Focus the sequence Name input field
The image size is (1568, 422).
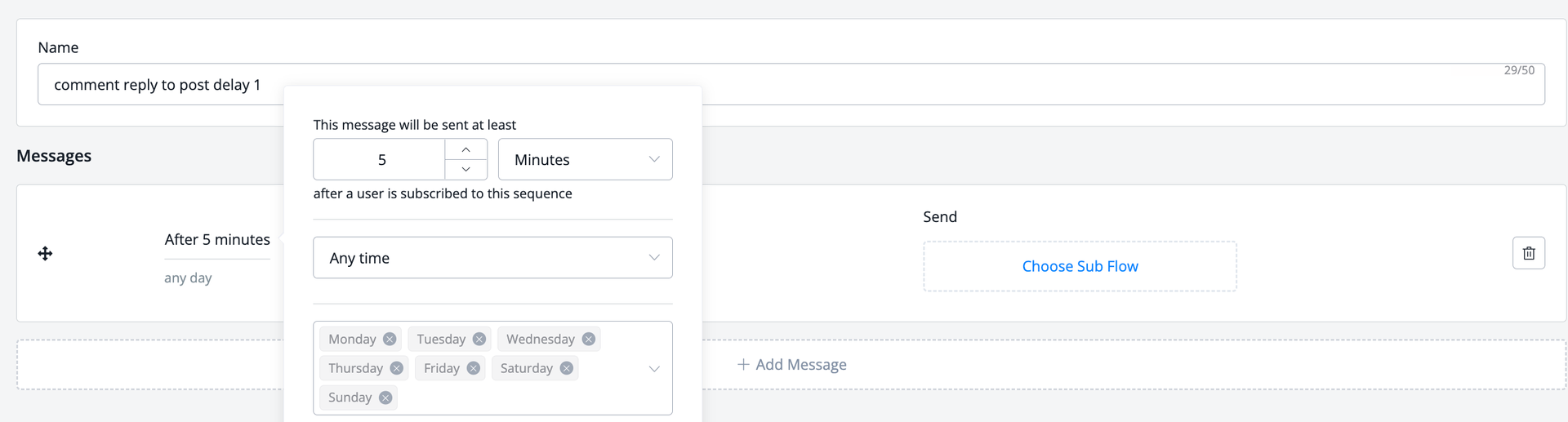click(x=791, y=84)
